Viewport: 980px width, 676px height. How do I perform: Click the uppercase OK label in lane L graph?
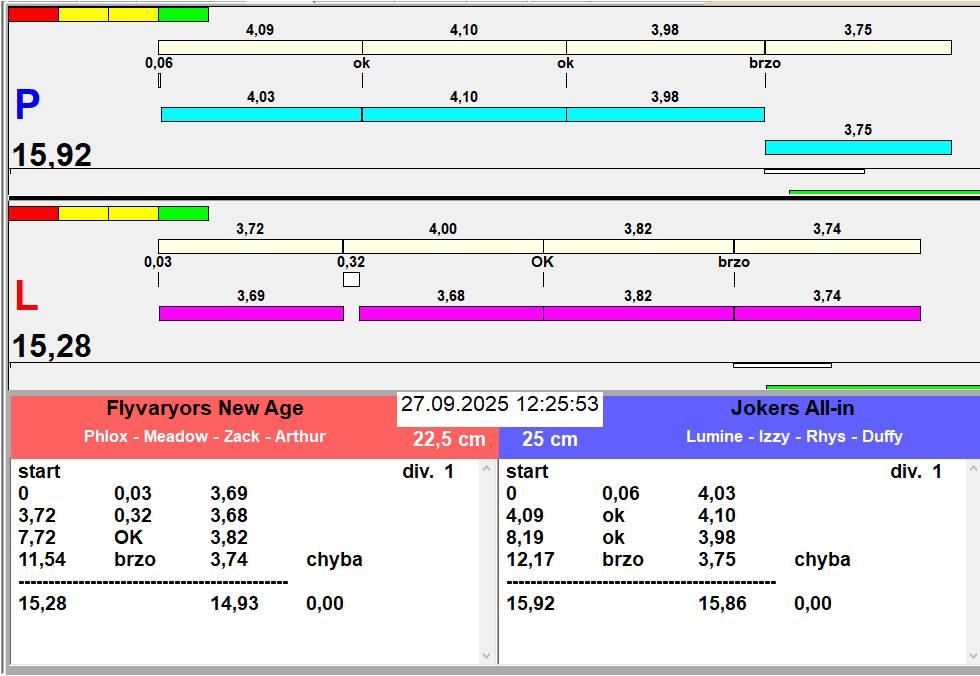pyautogui.click(x=542, y=262)
